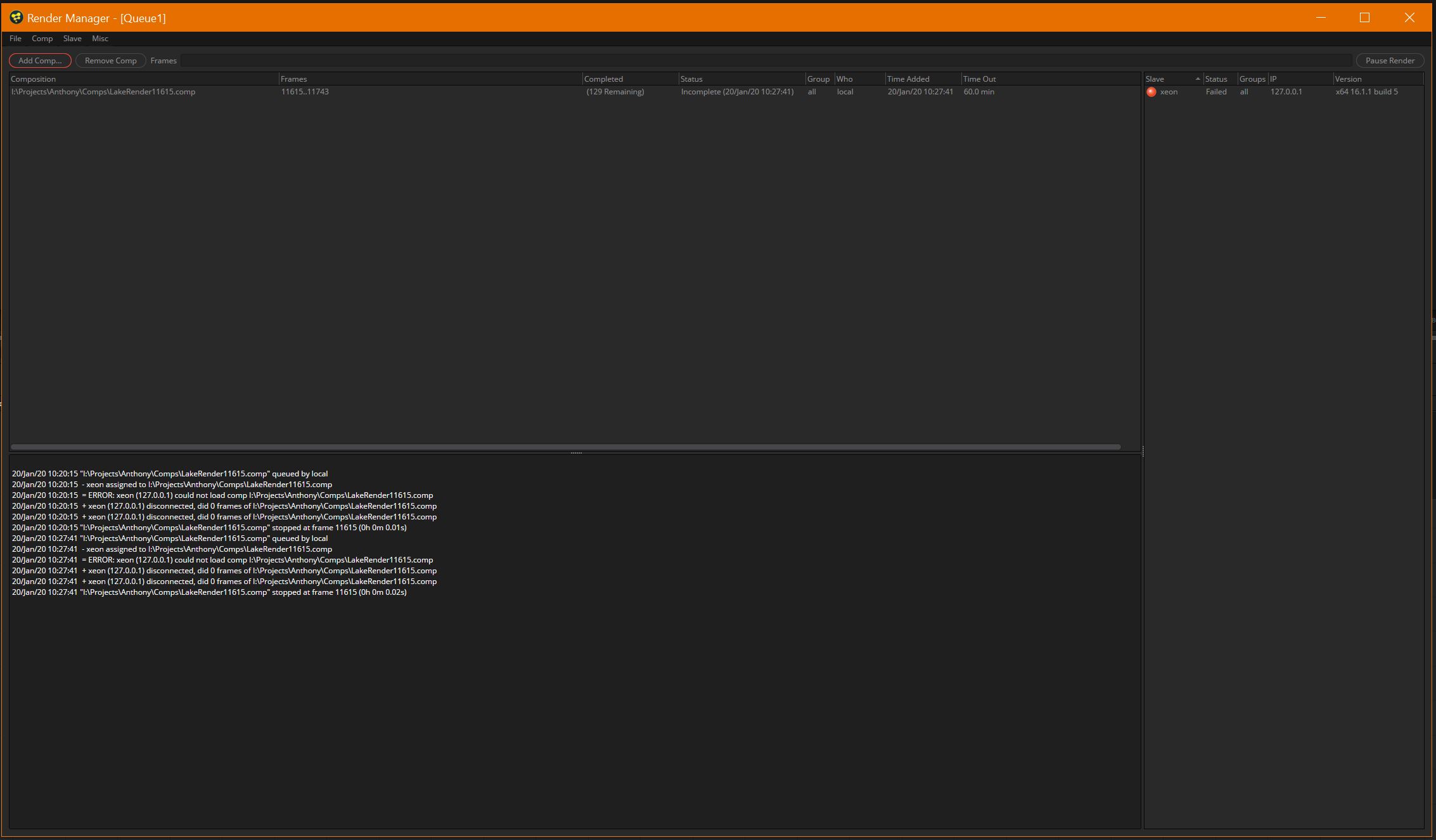The height and width of the screenshot is (840, 1436).
Task: Click the Slave column header
Action: click(x=1174, y=79)
